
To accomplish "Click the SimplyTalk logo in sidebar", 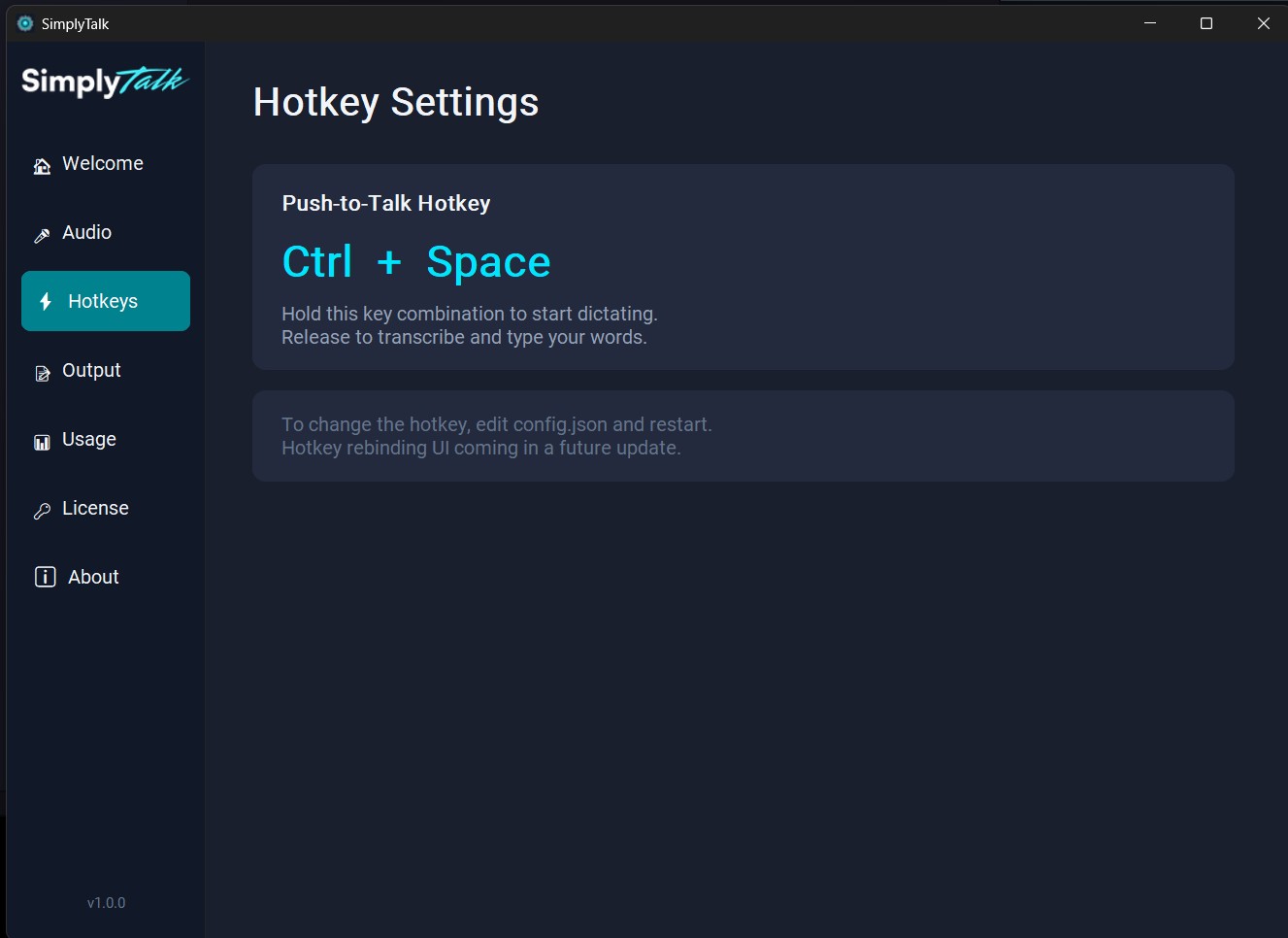I will [105, 82].
